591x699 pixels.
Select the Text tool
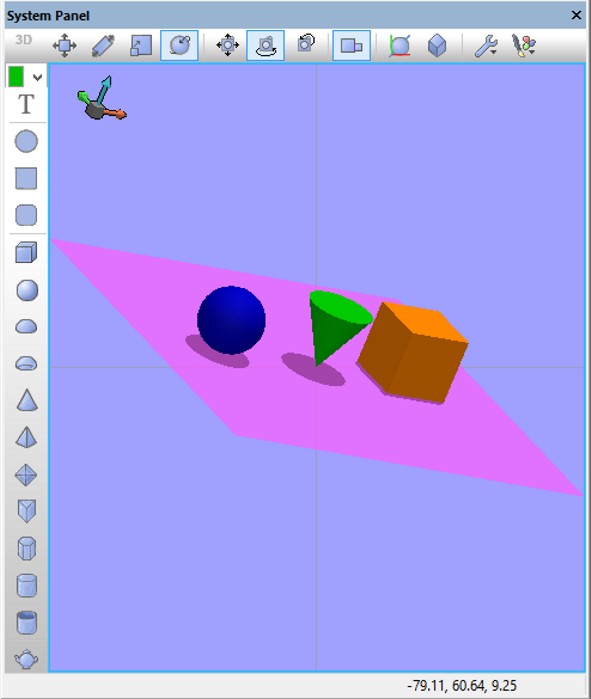pos(26,104)
